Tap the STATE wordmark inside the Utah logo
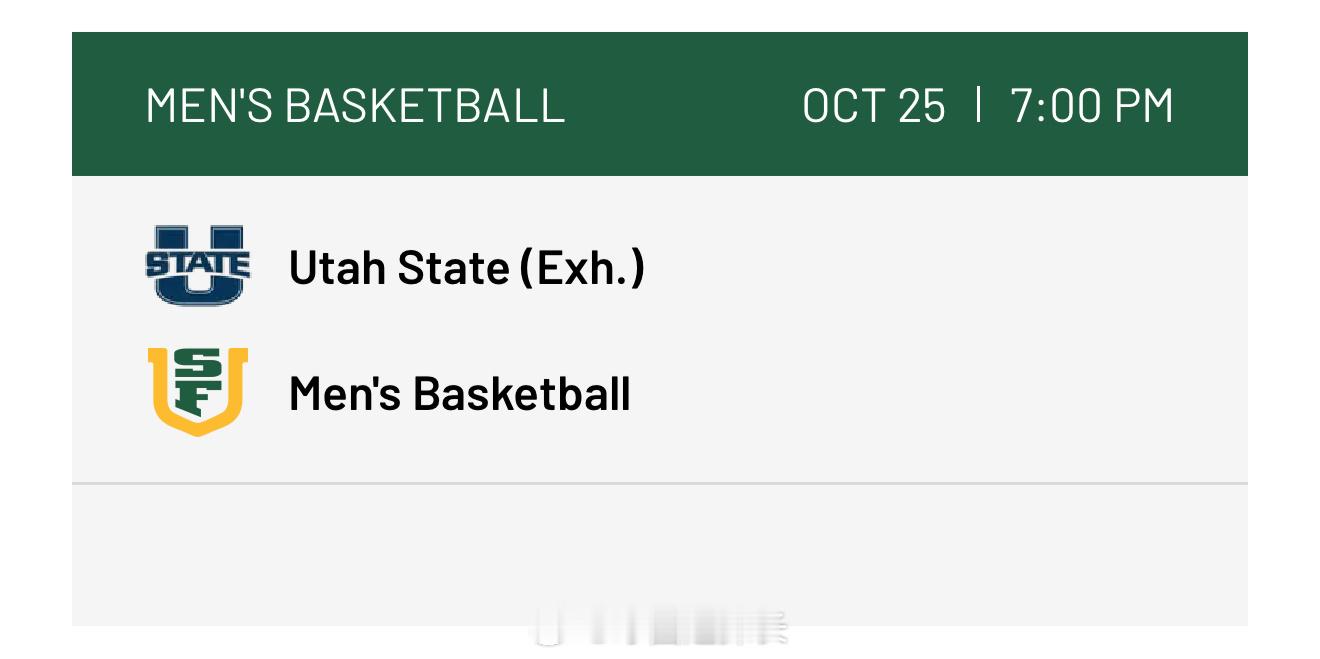1320x659 pixels. (x=198, y=265)
